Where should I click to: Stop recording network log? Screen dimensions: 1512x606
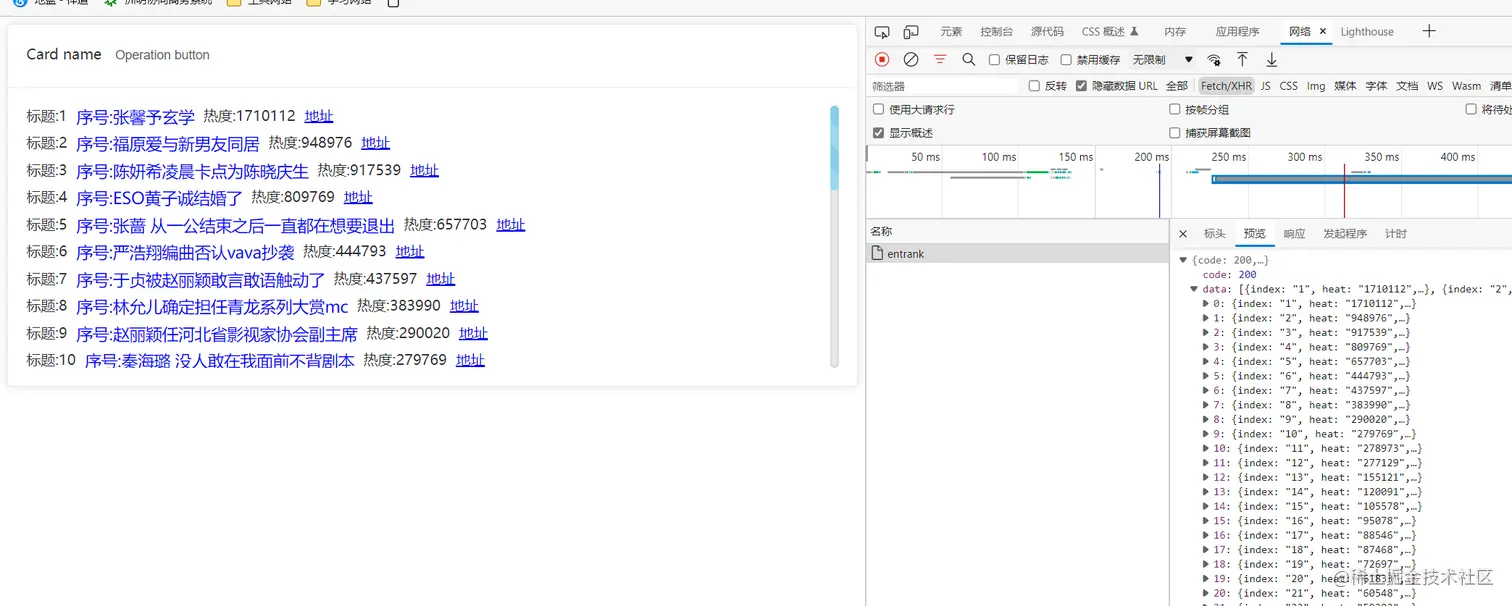[882, 60]
